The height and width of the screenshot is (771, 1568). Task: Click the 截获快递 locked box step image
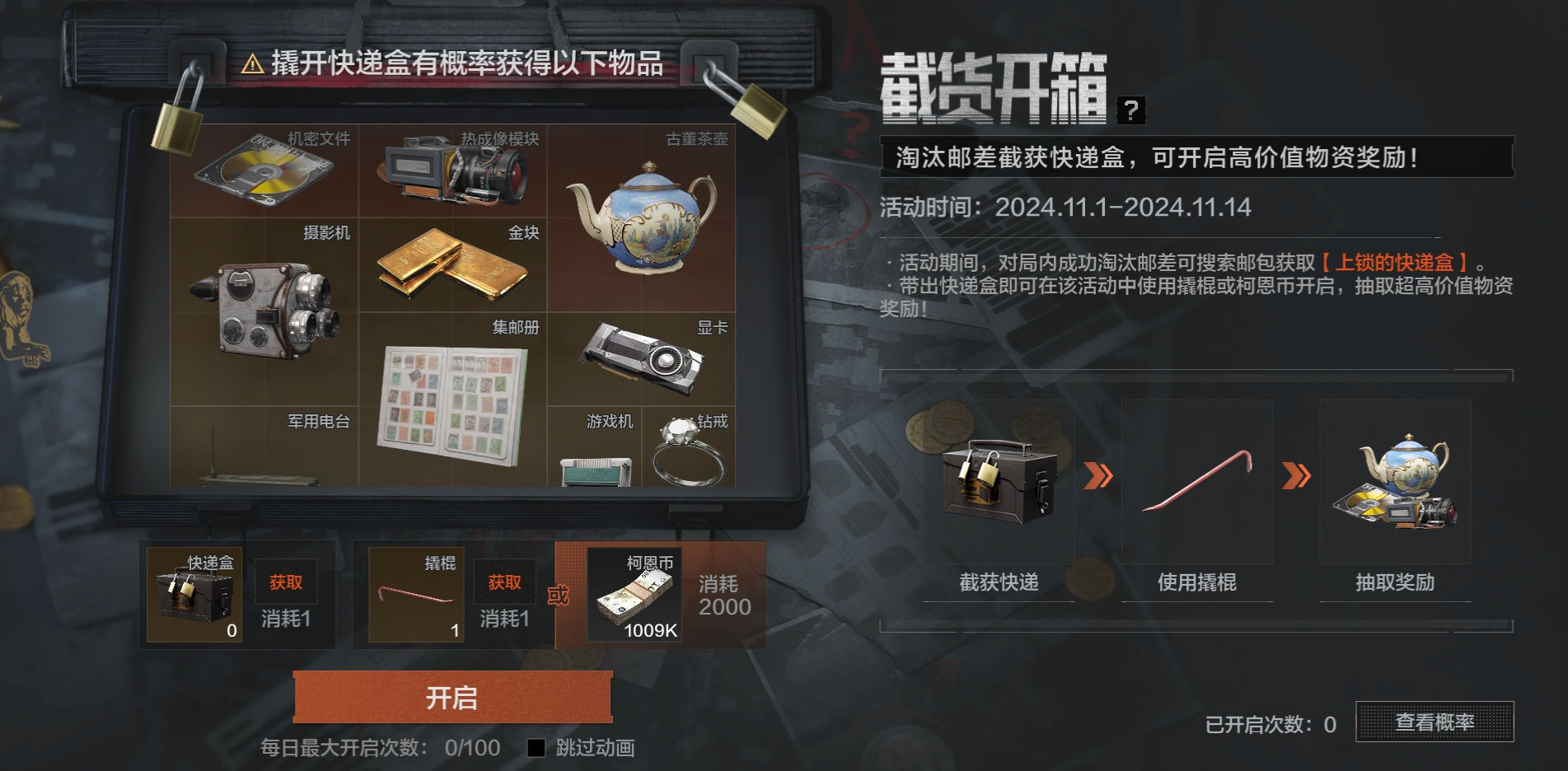999,482
